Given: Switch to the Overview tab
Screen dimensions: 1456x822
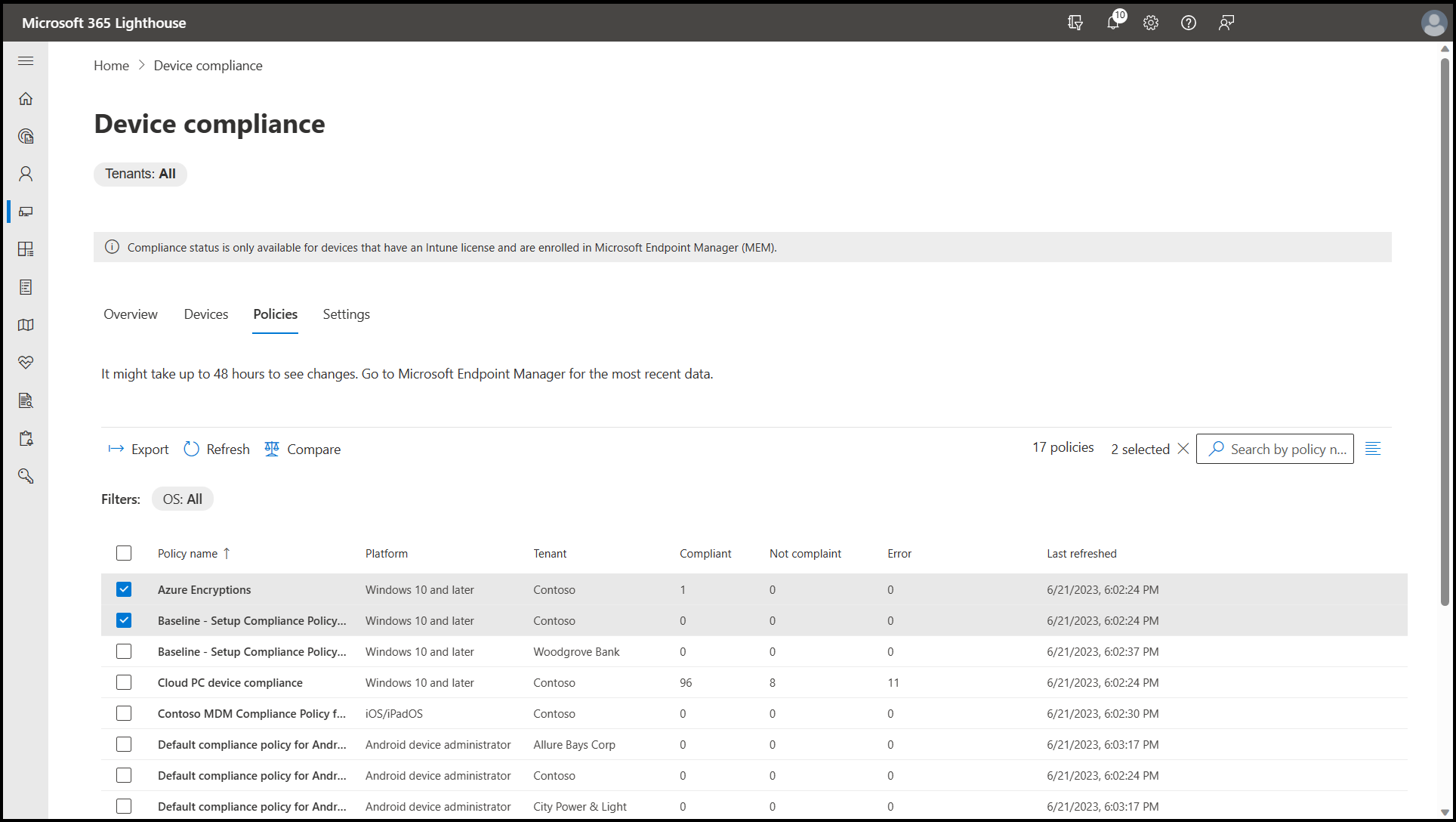Looking at the screenshot, I should pyautogui.click(x=131, y=314).
